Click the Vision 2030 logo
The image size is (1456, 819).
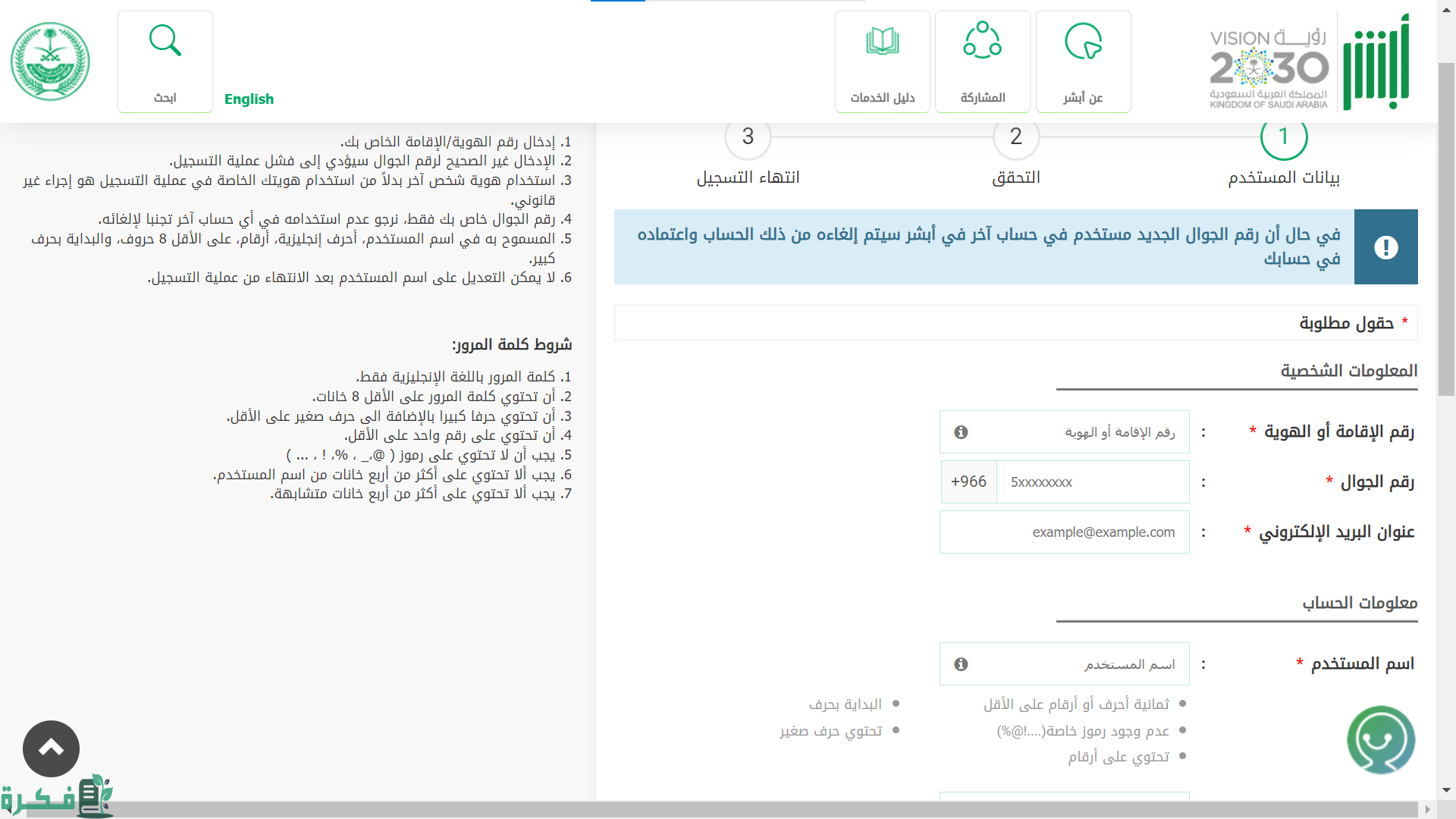point(1269,69)
